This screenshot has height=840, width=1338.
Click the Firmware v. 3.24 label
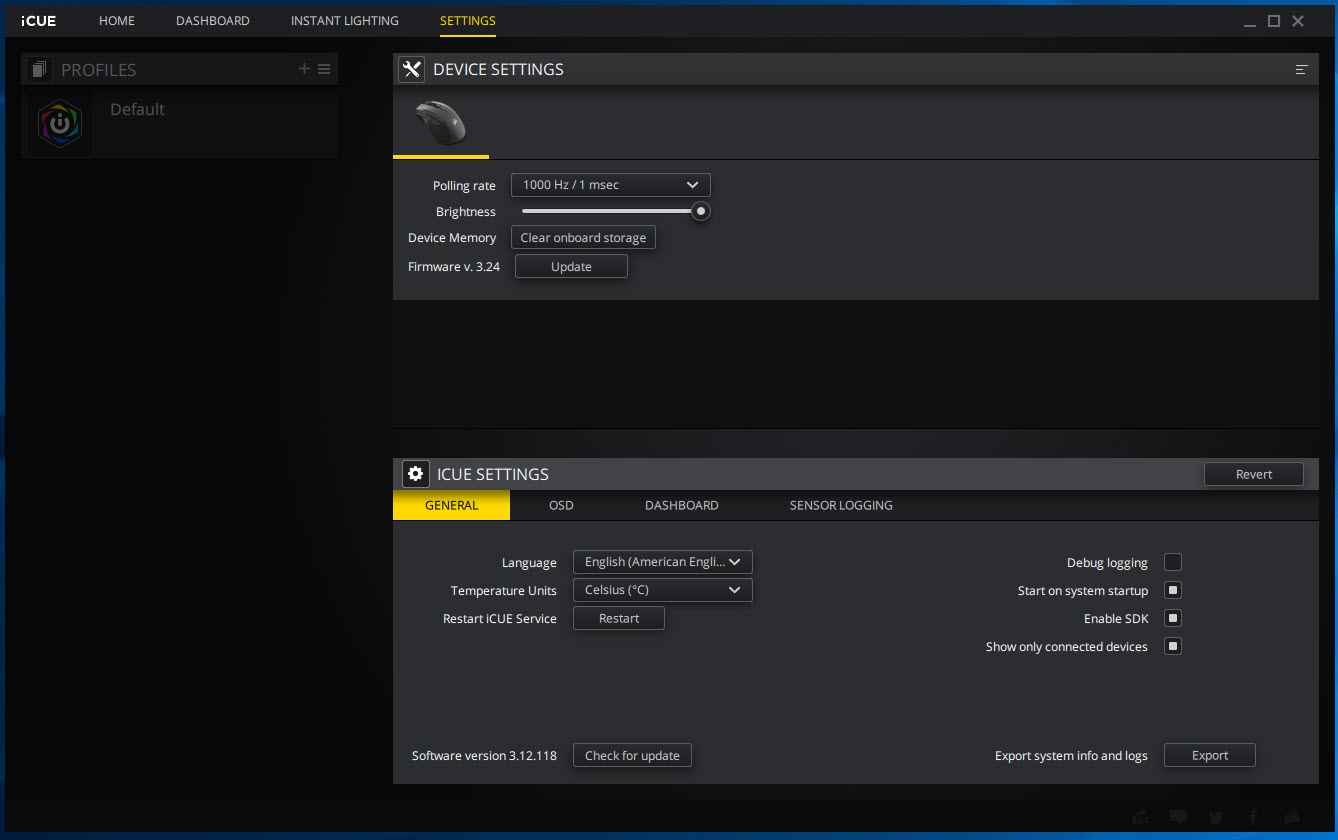coord(454,267)
